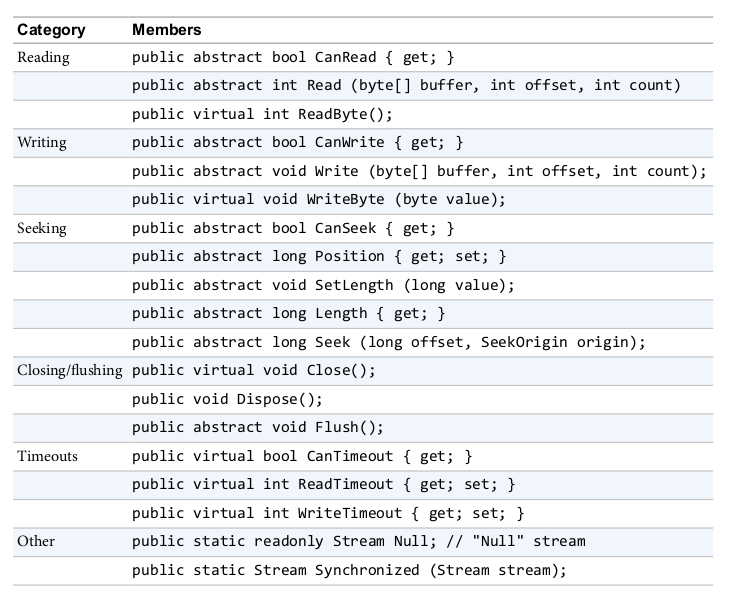Click the Members column header
The width and height of the screenshot is (733, 600).
(x=166, y=30)
